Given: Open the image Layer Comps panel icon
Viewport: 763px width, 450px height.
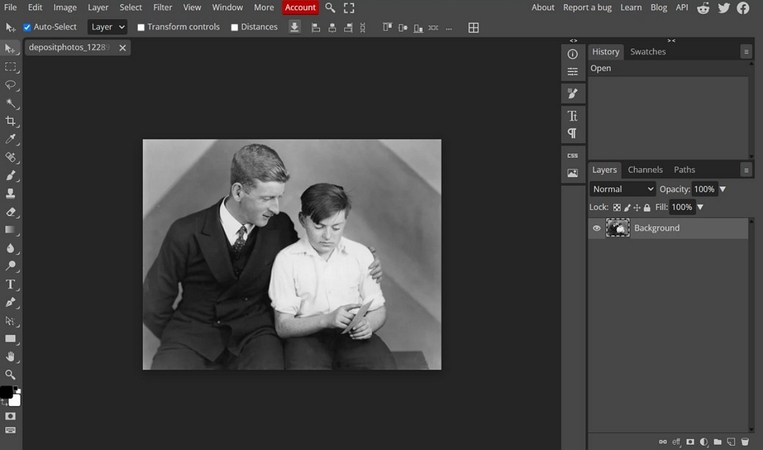Looking at the screenshot, I should [573, 173].
